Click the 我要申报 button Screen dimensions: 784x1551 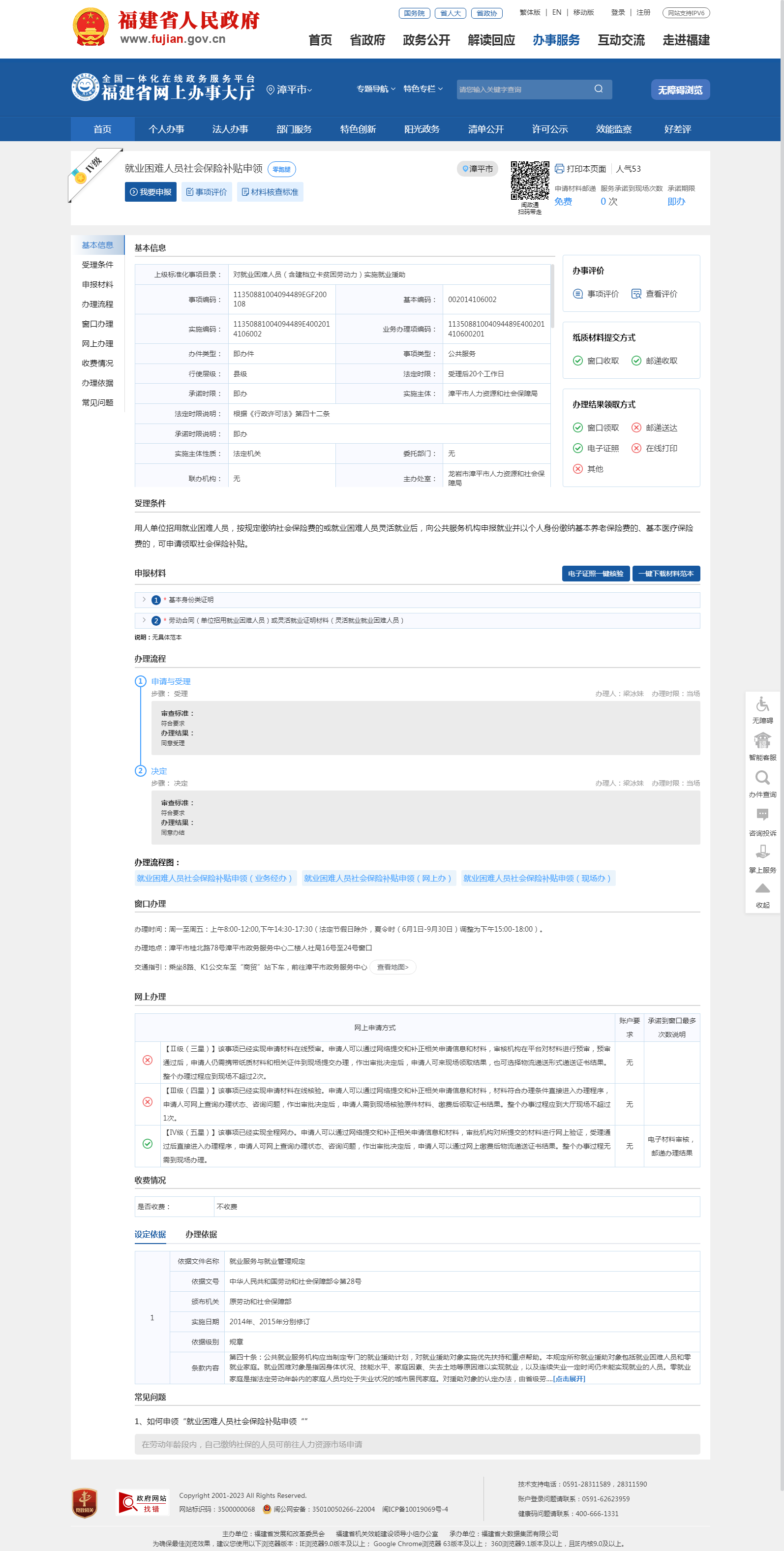151,192
